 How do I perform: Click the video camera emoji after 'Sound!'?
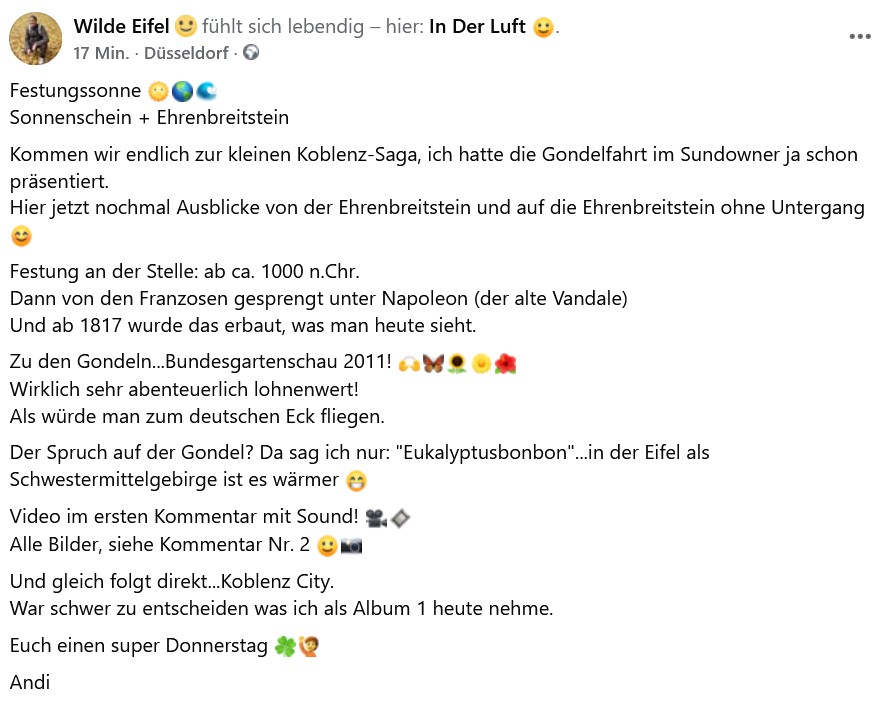point(376,518)
